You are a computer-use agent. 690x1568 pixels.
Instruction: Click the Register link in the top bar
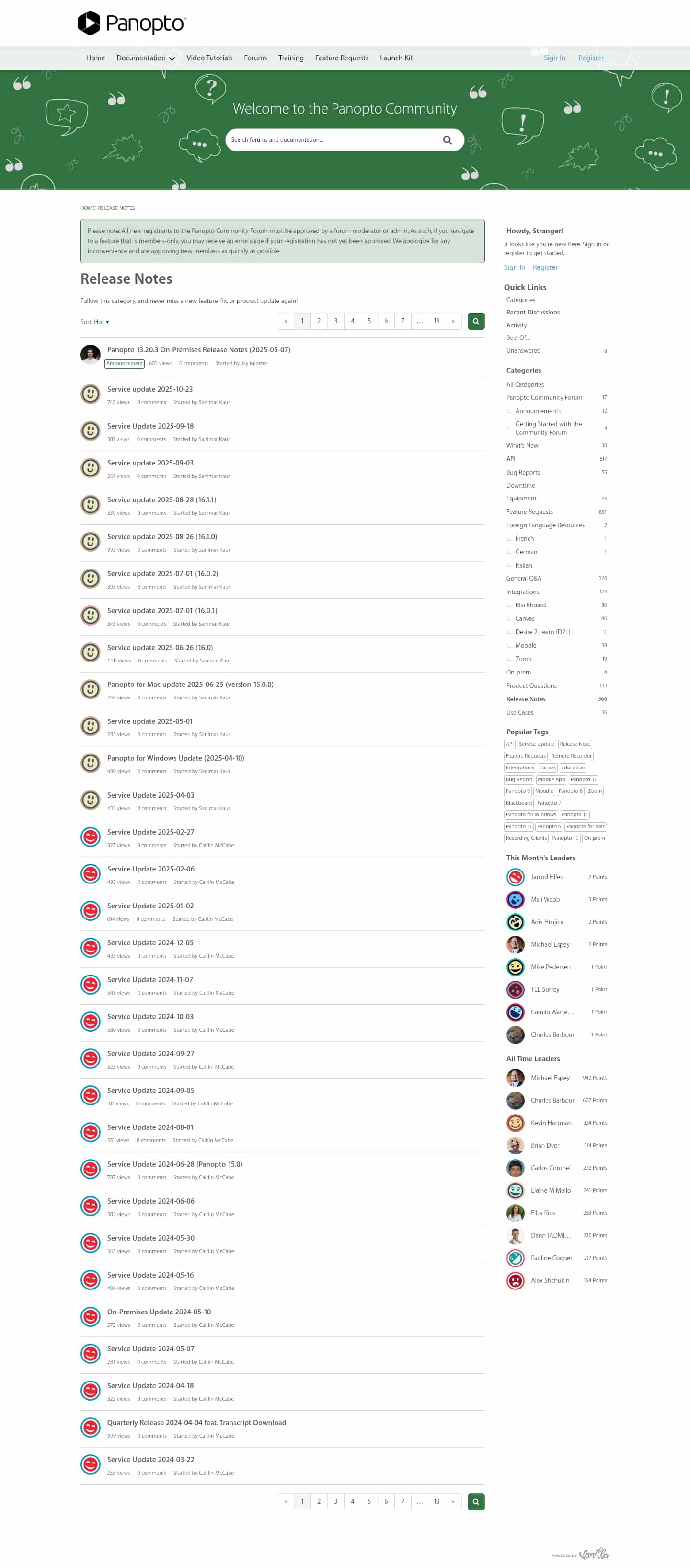[591, 58]
